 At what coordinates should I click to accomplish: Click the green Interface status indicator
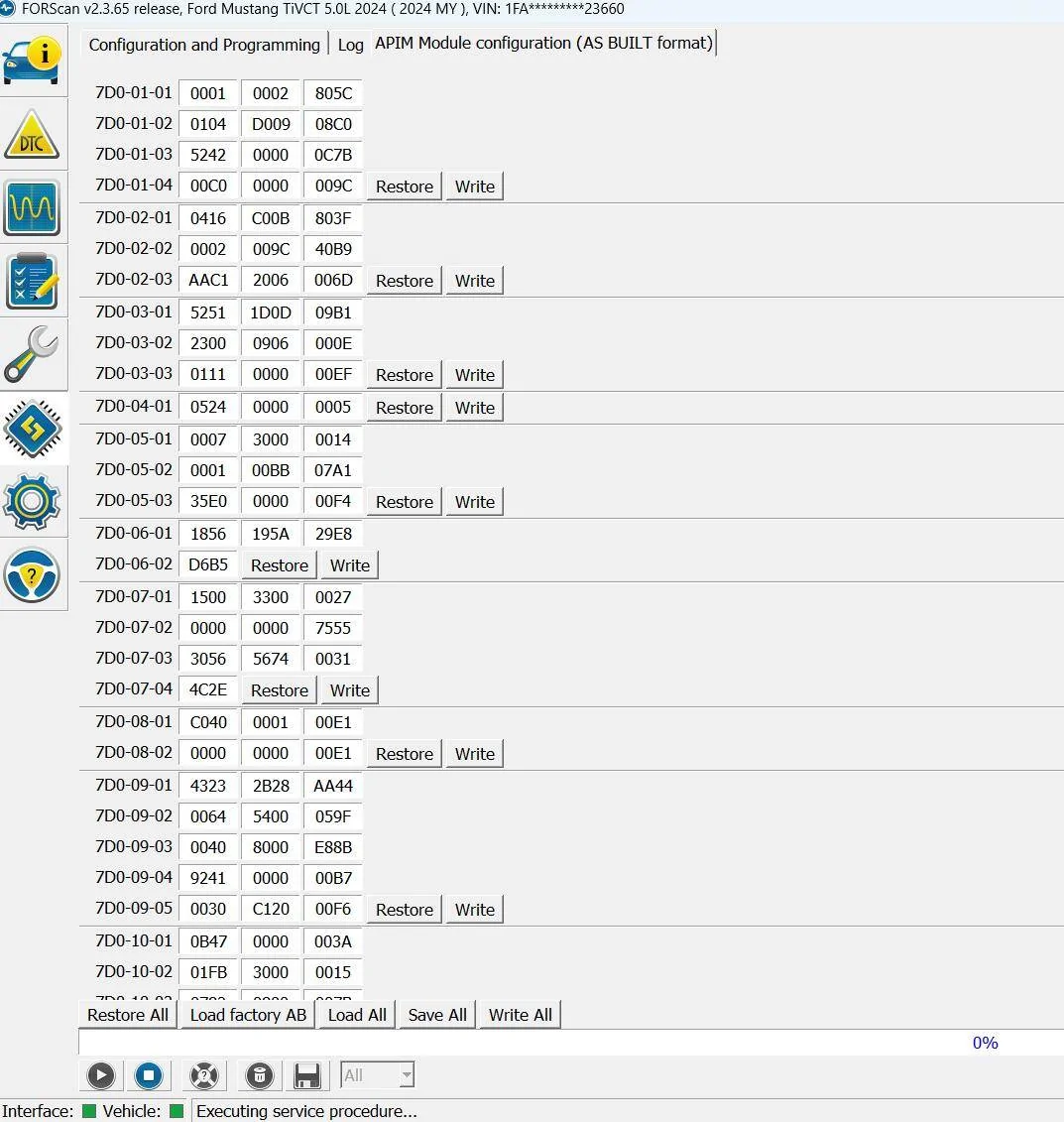tap(89, 1110)
